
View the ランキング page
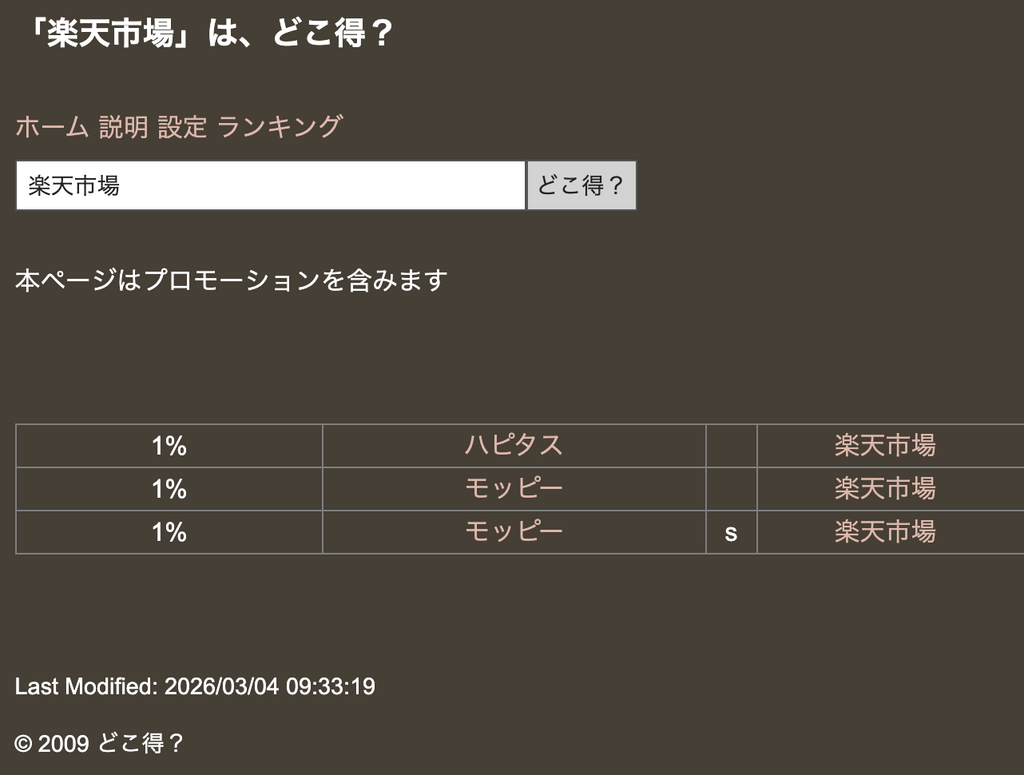tap(280, 127)
